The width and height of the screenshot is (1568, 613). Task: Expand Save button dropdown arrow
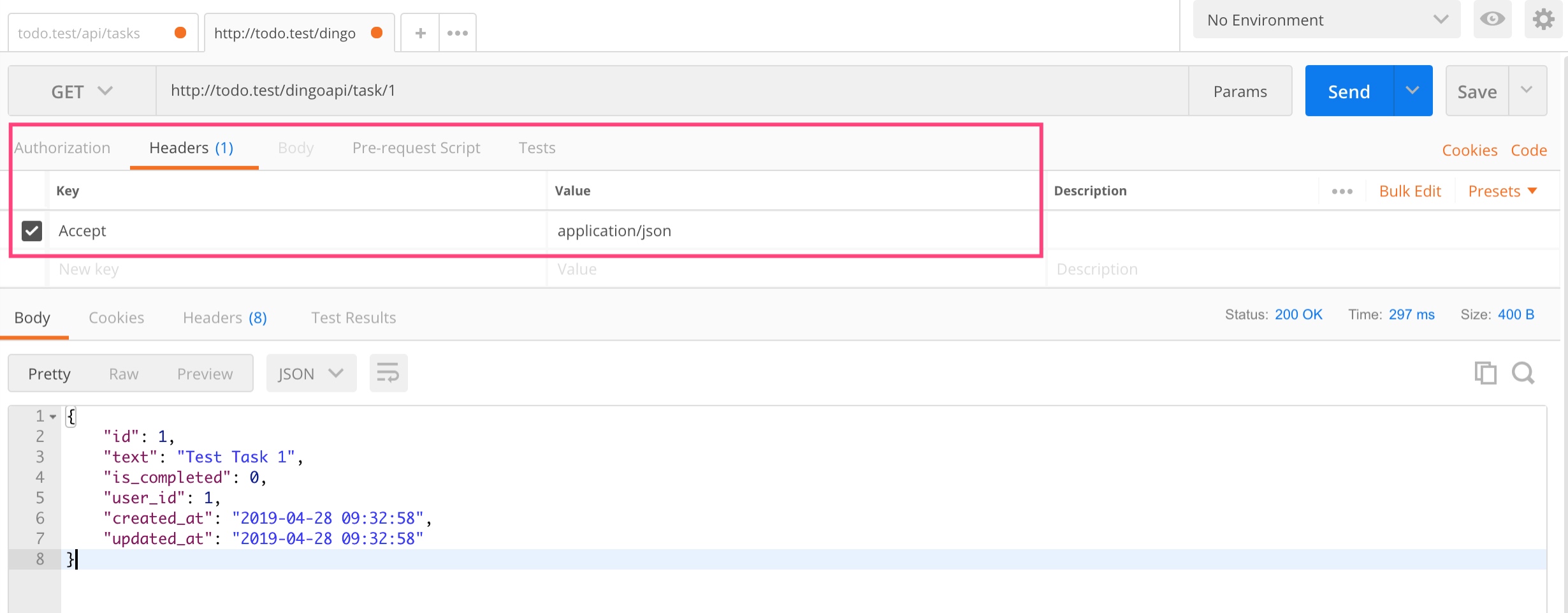[x=1527, y=91]
